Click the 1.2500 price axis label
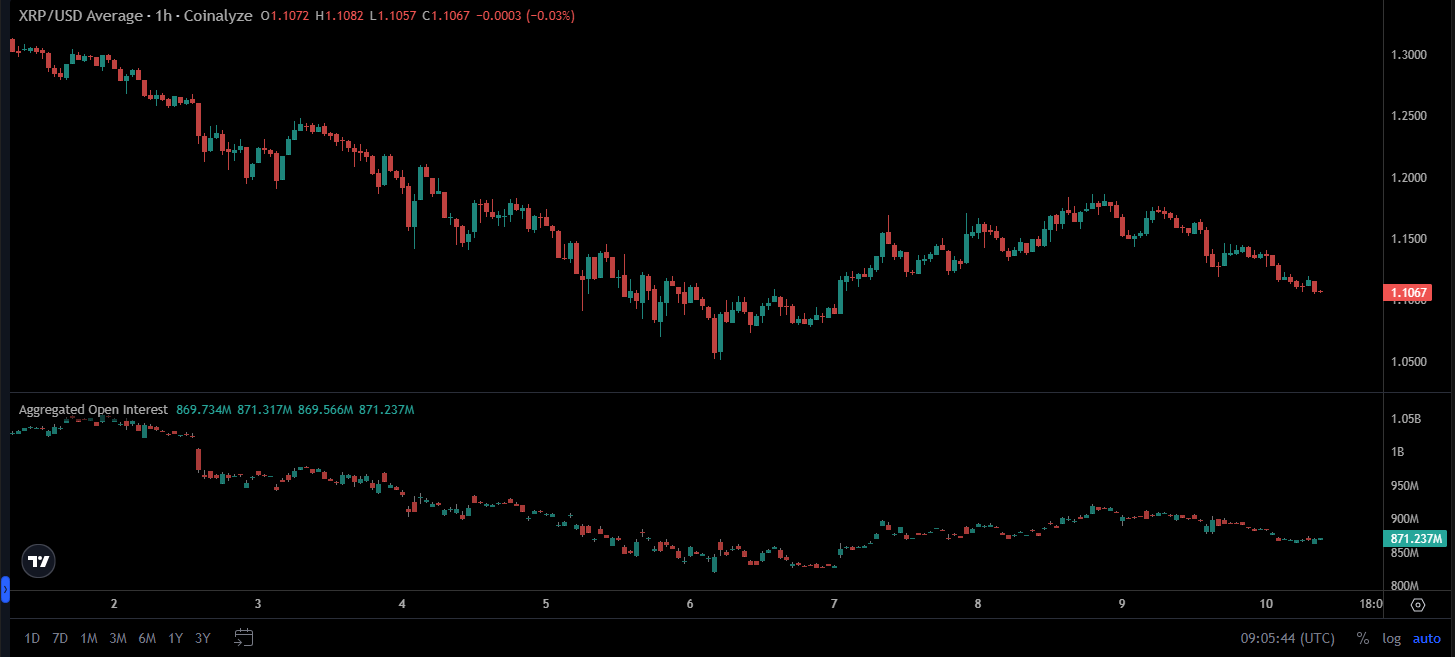 pyautogui.click(x=1408, y=116)
